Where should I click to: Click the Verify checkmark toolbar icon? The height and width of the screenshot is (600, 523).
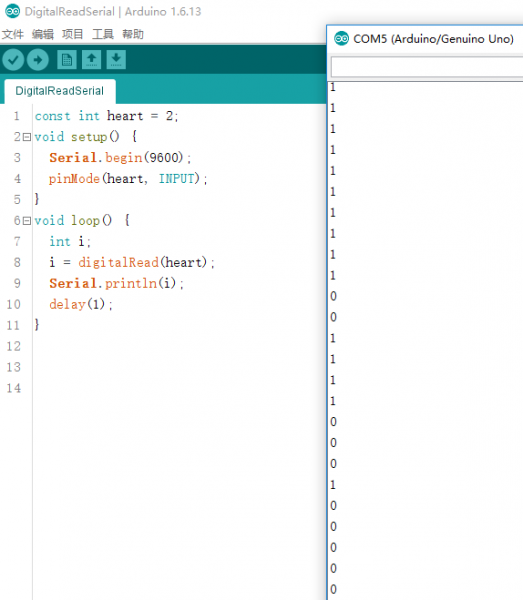point(13,60)
